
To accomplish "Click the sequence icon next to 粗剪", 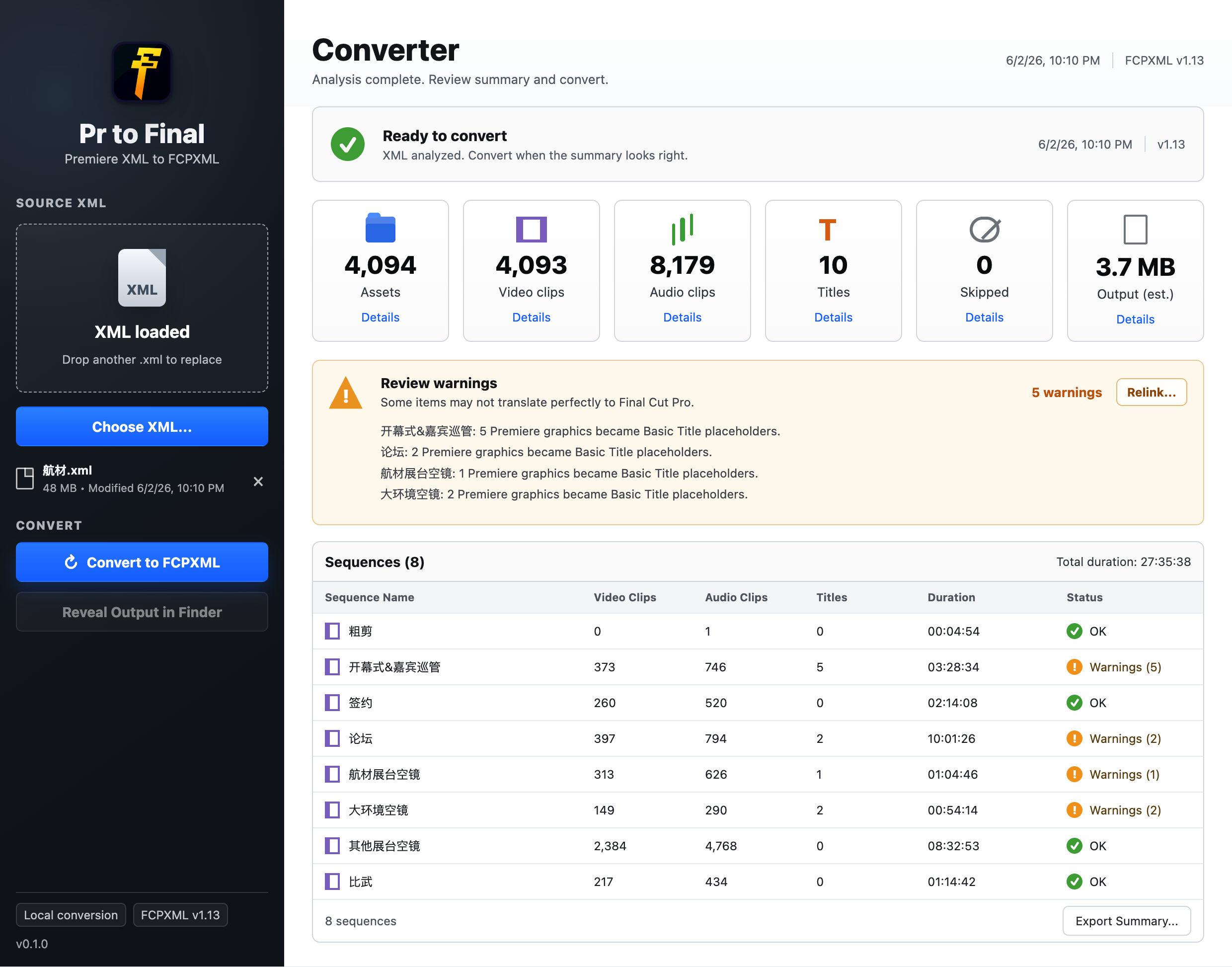I will (332, 631).
